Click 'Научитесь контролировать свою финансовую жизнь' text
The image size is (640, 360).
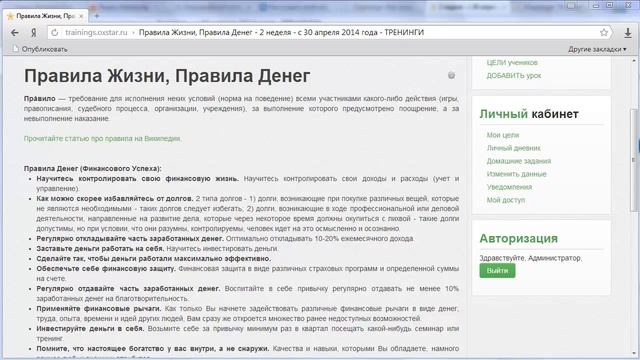pyautogui.click(x=138, y=179)
